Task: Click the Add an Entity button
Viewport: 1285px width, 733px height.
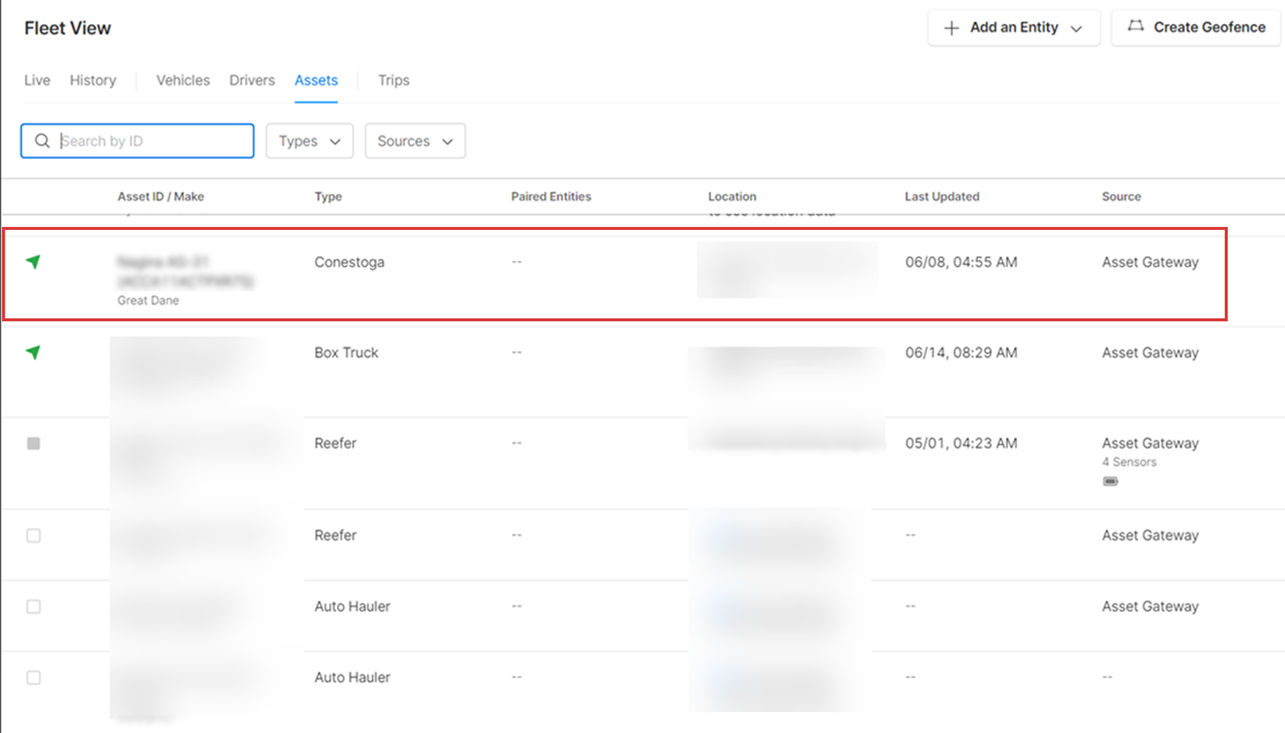Action: 1014,28
